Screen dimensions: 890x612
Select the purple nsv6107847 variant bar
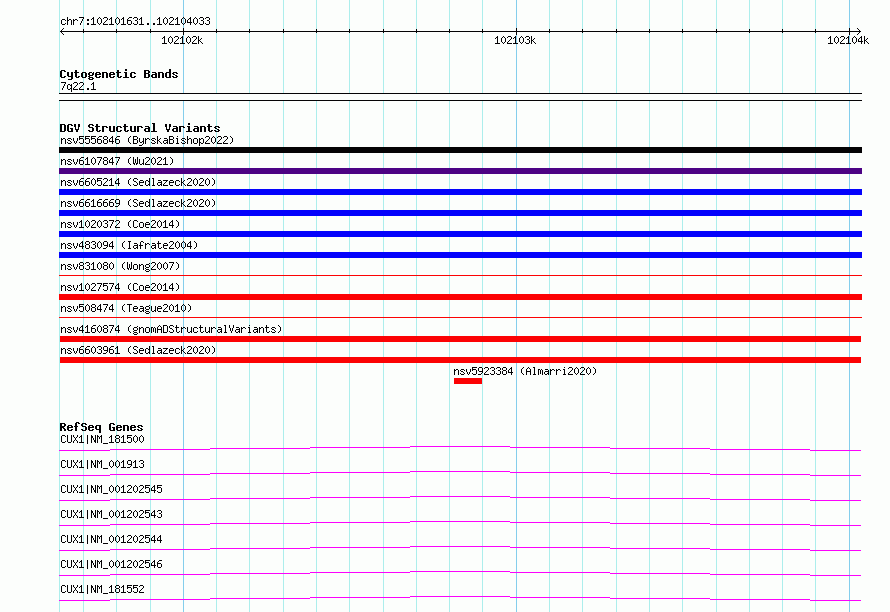460,171
